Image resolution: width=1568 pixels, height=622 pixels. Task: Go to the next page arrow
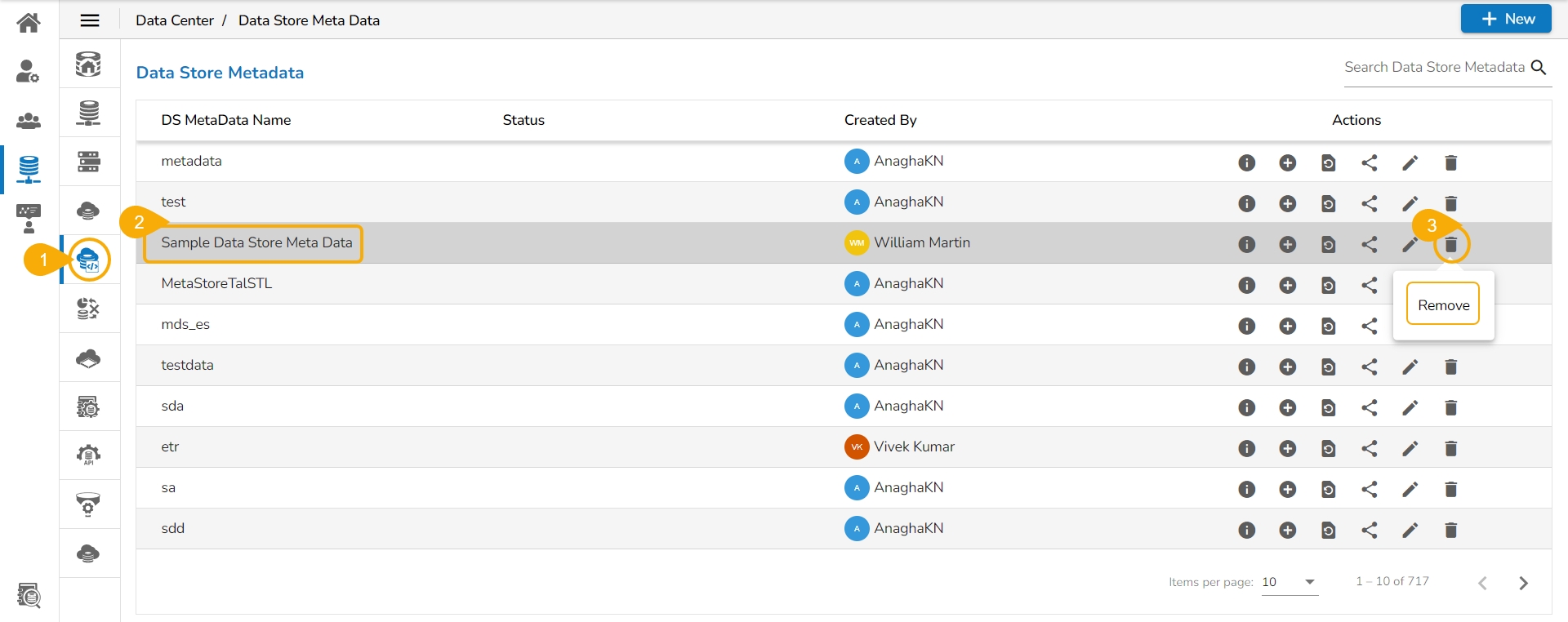pyautogui.click(x=1523, y=583)
